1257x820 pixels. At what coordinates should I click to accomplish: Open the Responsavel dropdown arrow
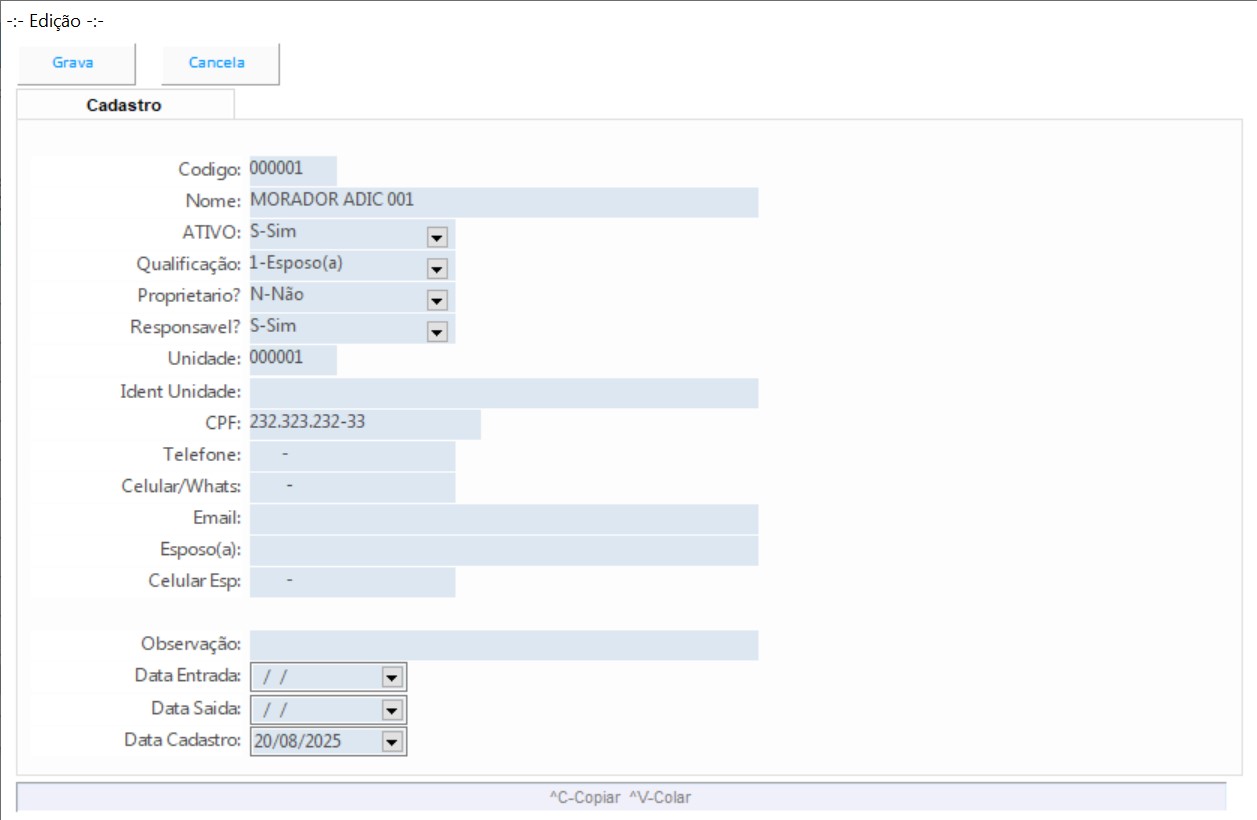click(x=436, y=332)
